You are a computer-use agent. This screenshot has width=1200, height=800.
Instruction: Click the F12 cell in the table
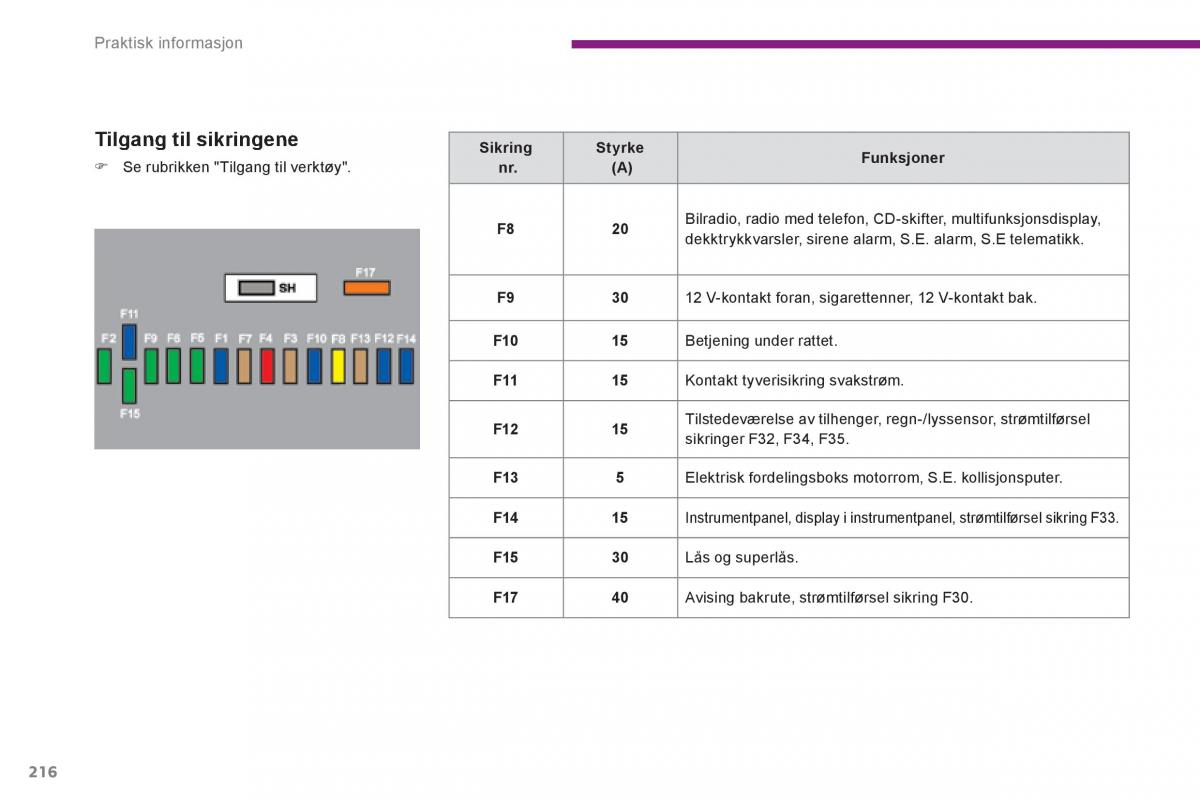[x=506, y=429]
